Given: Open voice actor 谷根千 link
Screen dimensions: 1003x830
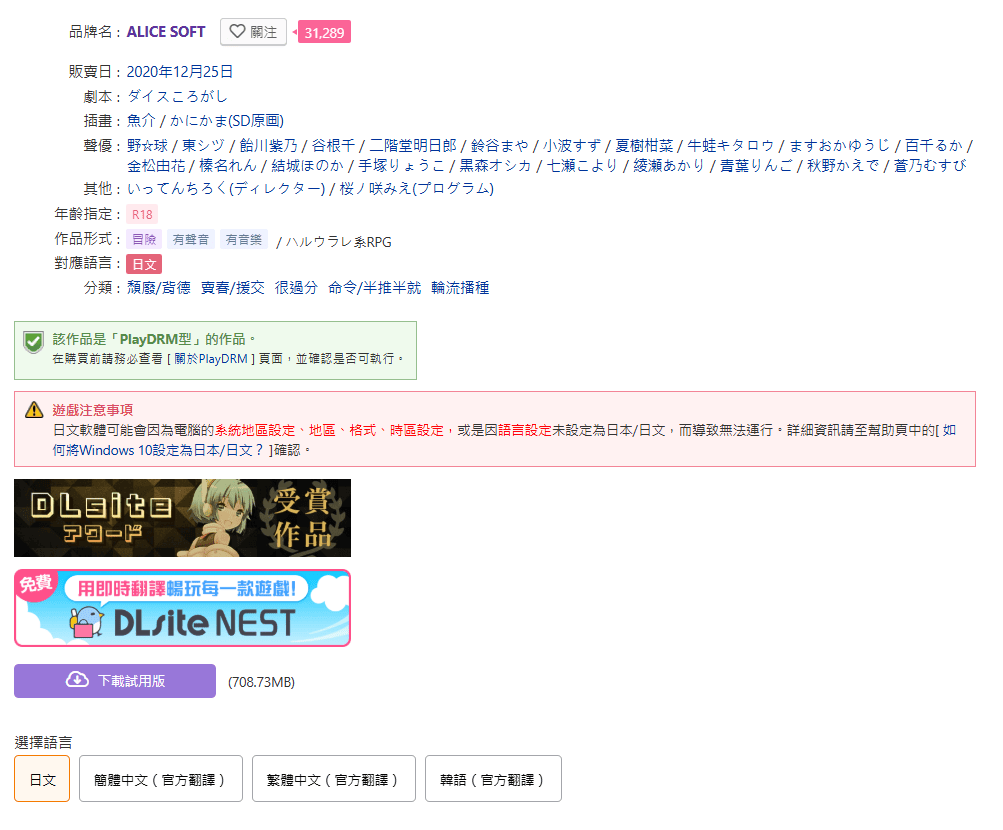Looking at the screenshot, I should 333,146.
